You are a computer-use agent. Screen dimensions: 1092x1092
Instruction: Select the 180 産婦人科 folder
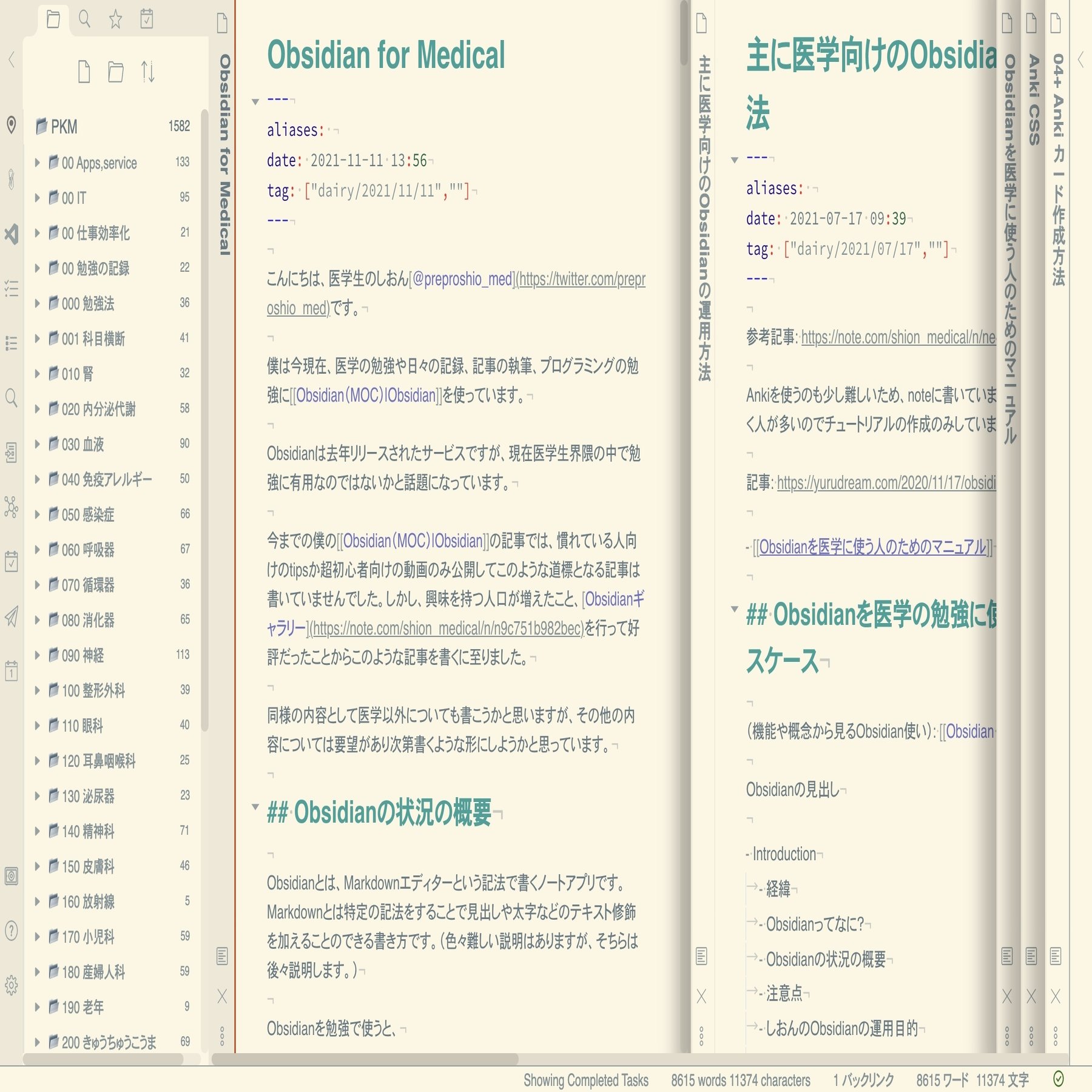[x=113, y=972]
